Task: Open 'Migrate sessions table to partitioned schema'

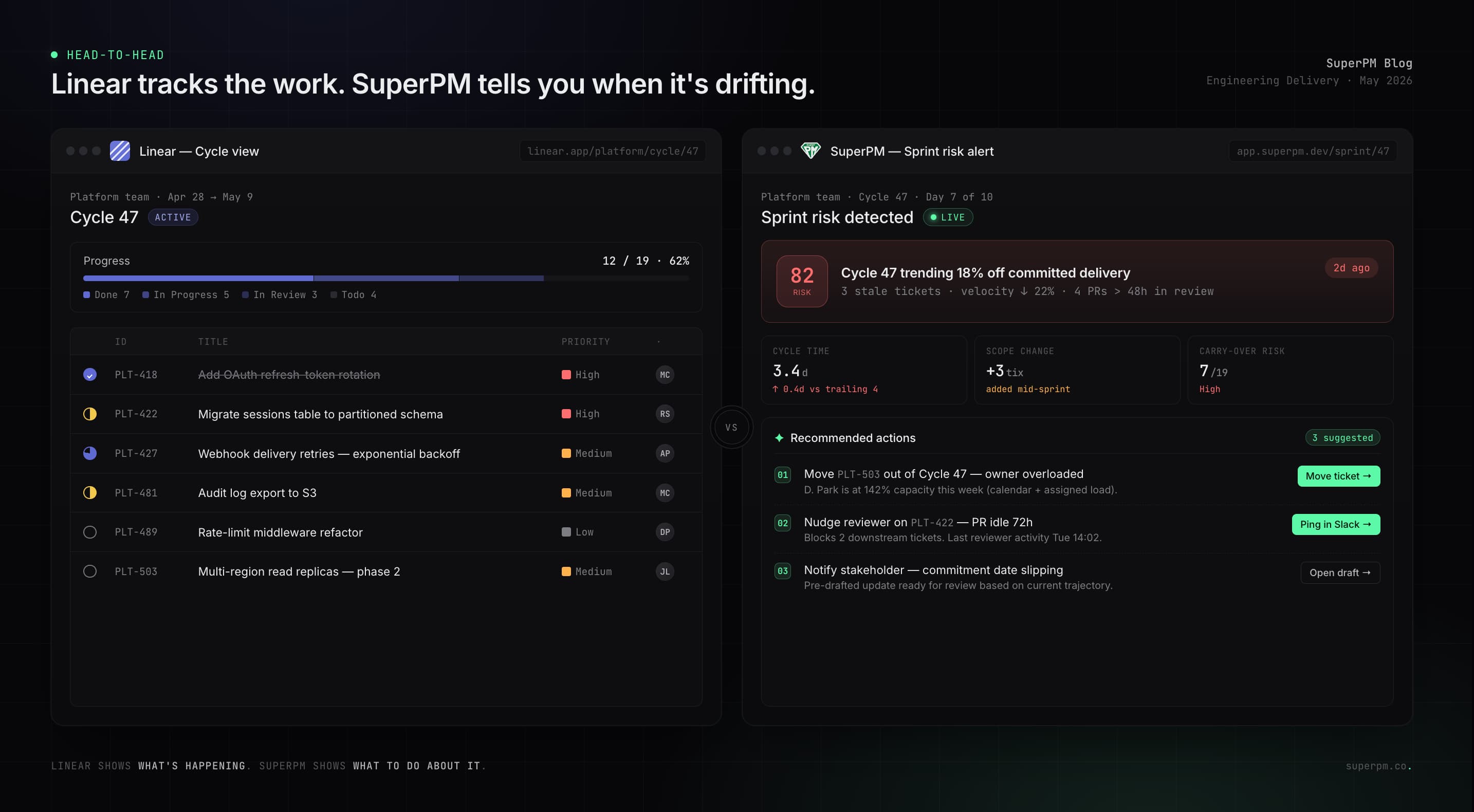Action: (320, 414)
